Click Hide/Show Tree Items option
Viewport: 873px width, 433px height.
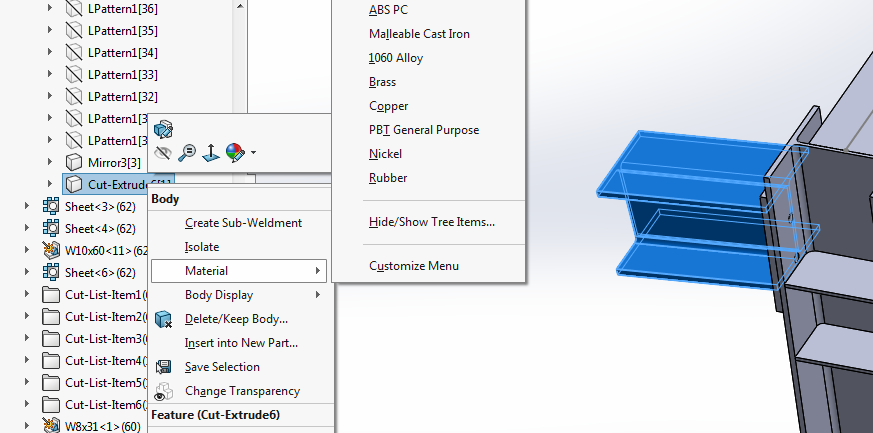431,222
